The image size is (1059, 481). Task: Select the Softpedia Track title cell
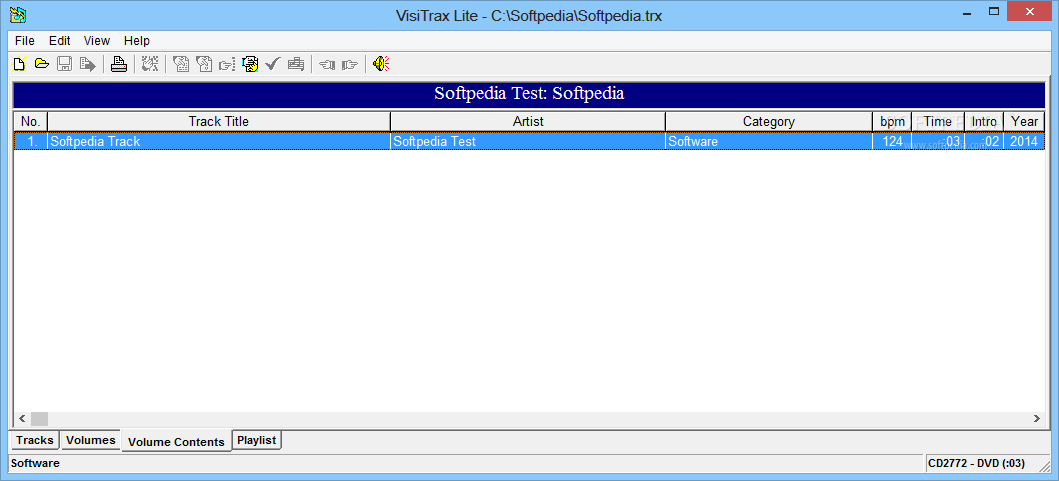(219, 141)
